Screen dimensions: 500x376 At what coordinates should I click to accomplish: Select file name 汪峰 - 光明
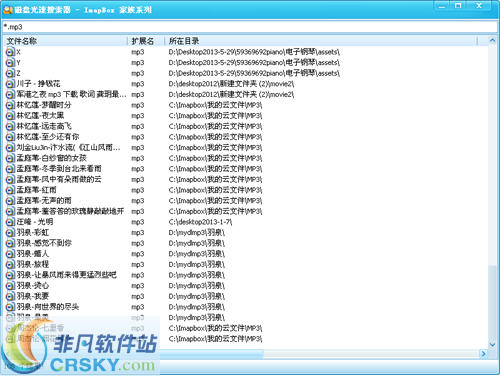35,222
